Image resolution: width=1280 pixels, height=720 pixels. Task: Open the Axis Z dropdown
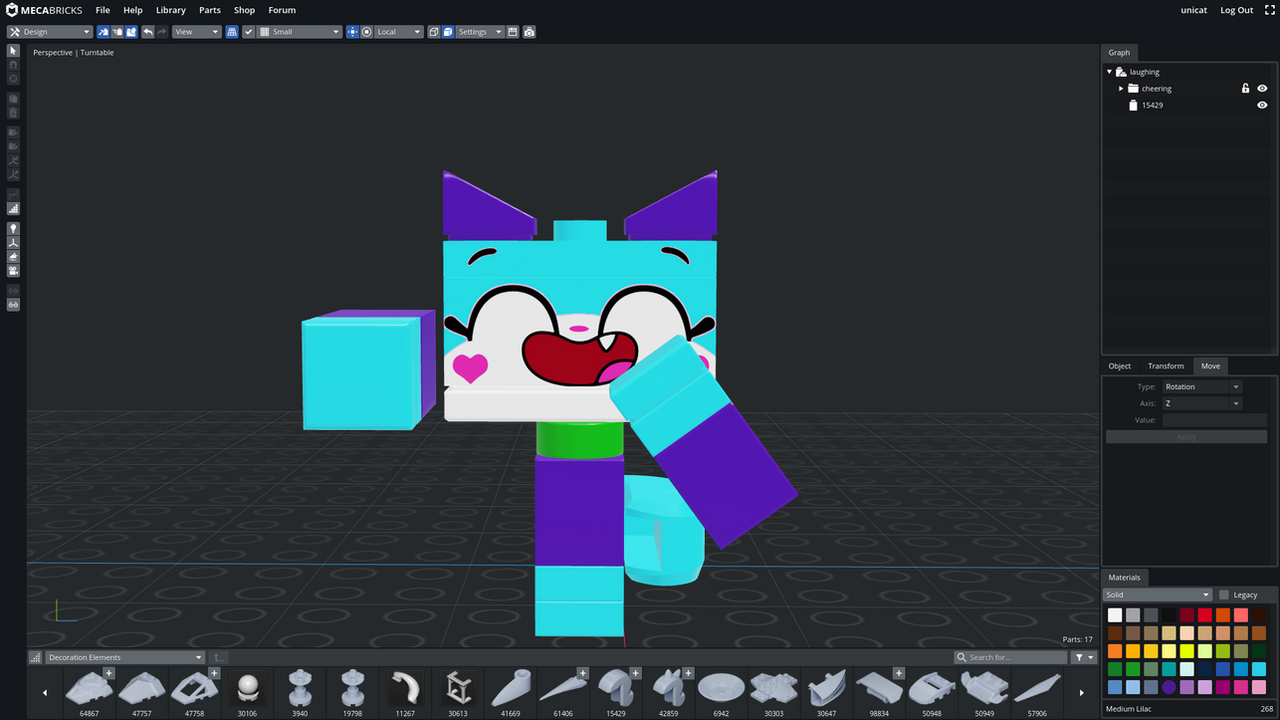1201,404
